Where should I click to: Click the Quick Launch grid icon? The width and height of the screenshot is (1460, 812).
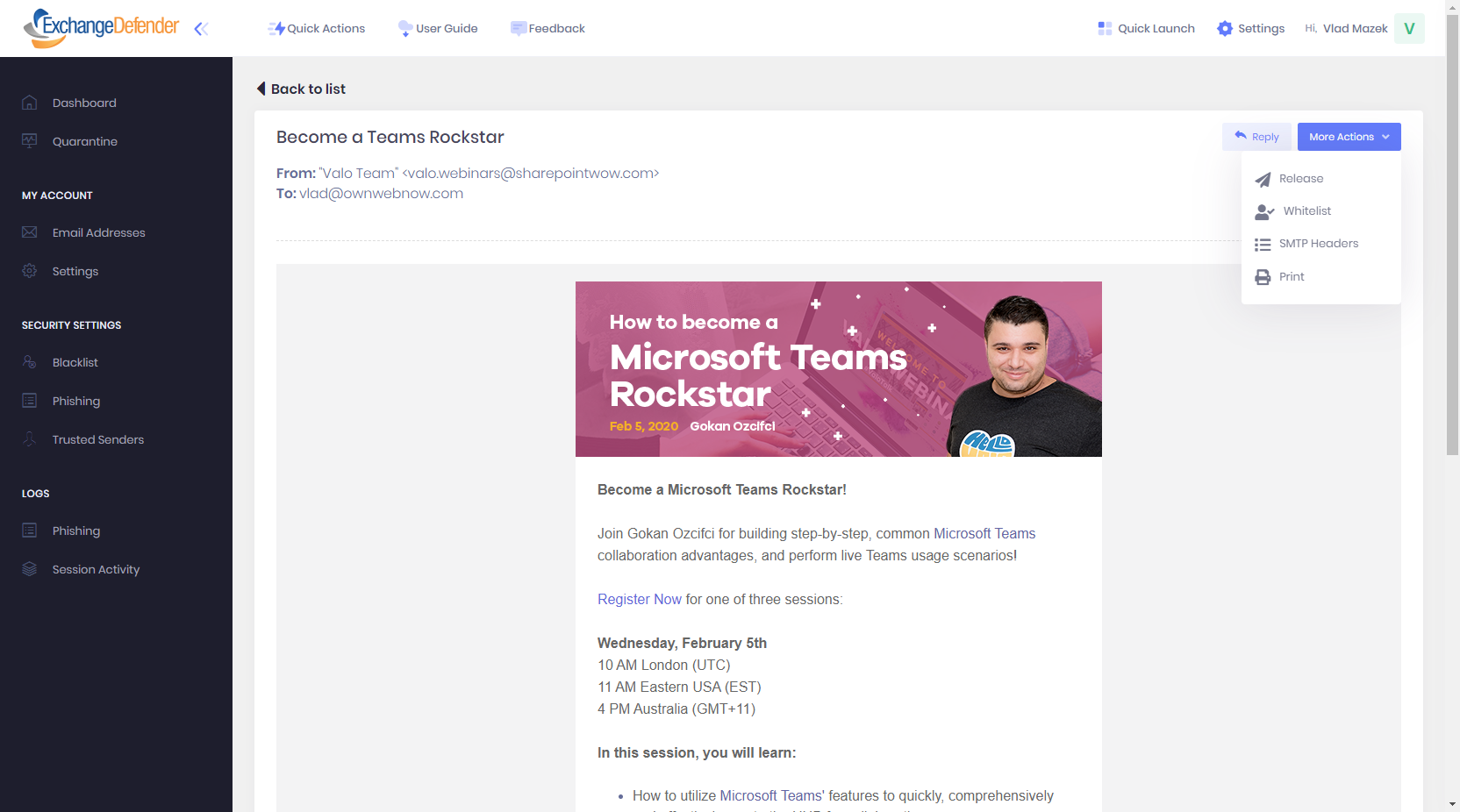[1105, 29]
